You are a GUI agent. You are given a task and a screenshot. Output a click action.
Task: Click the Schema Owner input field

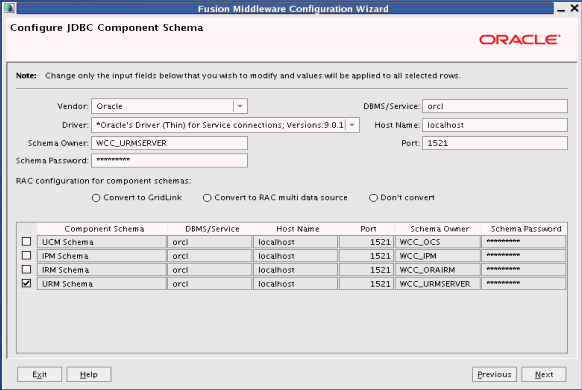[169, 143]
